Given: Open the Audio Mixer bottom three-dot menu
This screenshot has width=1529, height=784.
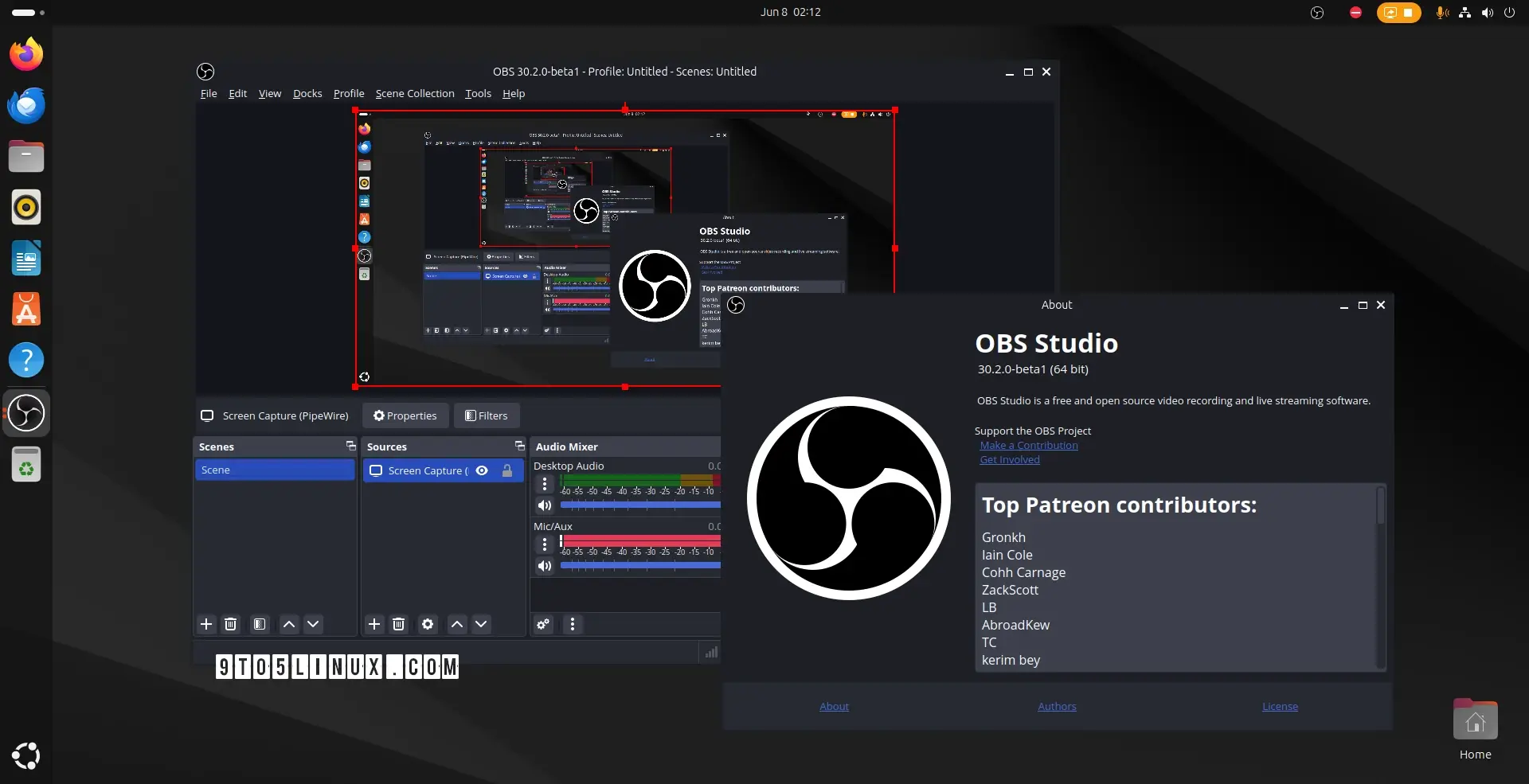Looking at the screenshot, I should pos(573,624).
